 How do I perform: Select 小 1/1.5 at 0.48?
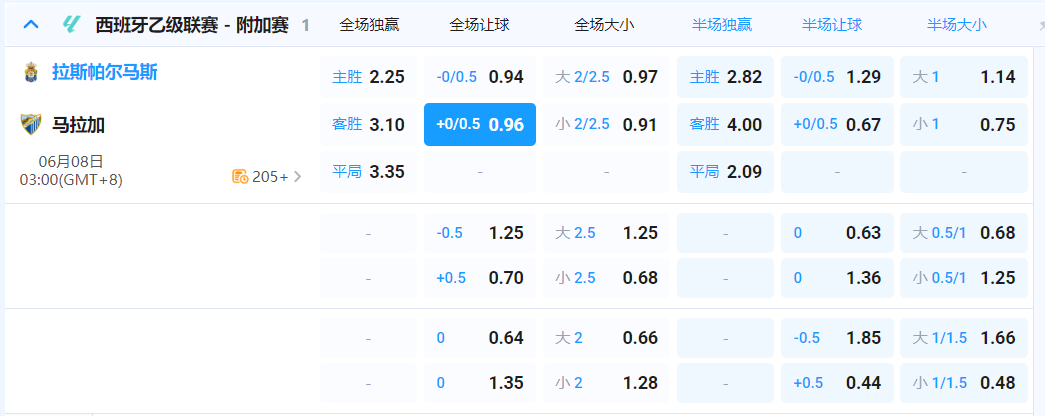[964, 383]
